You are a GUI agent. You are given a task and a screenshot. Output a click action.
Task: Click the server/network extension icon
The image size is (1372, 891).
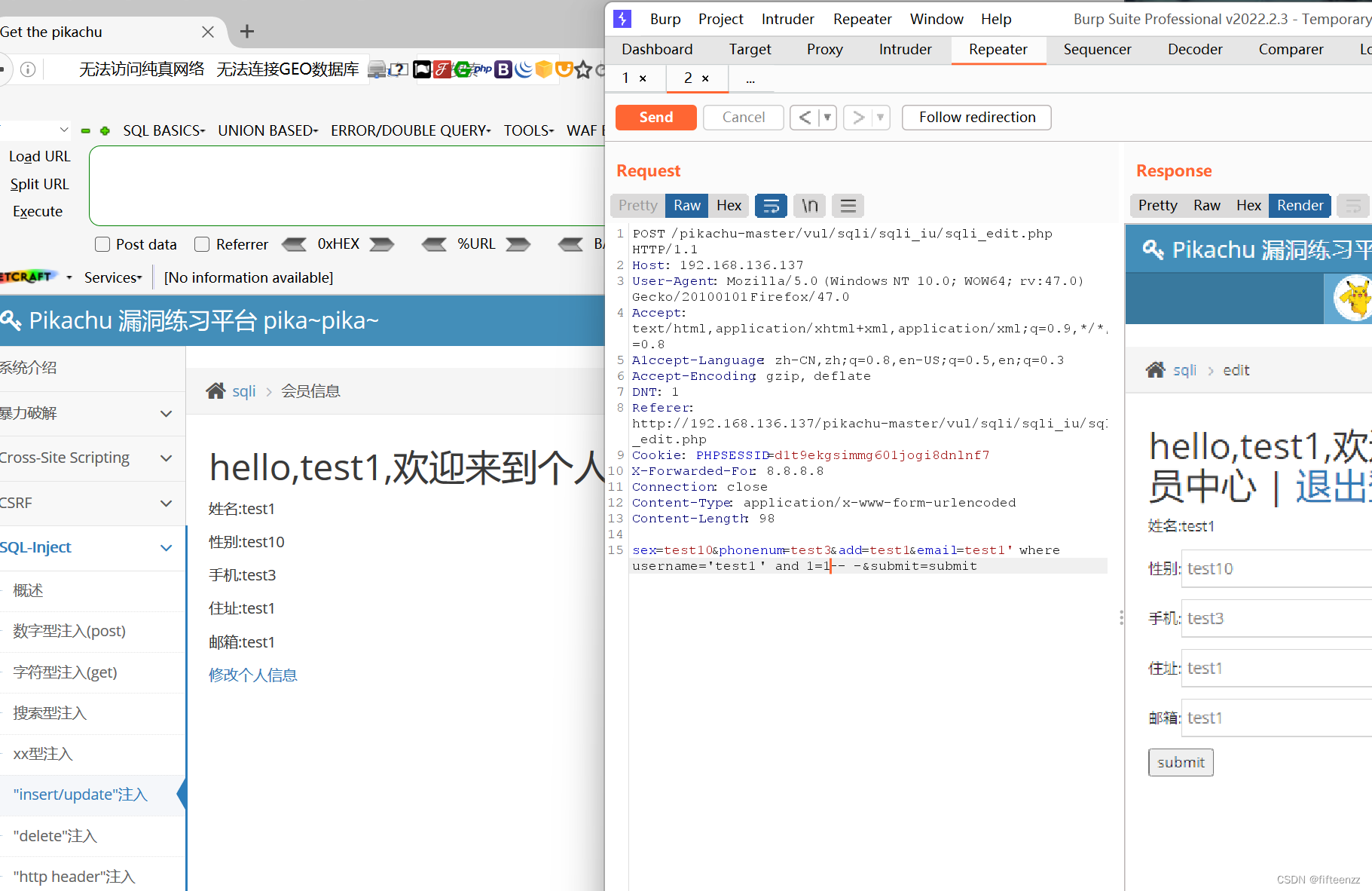pos(377,69)
